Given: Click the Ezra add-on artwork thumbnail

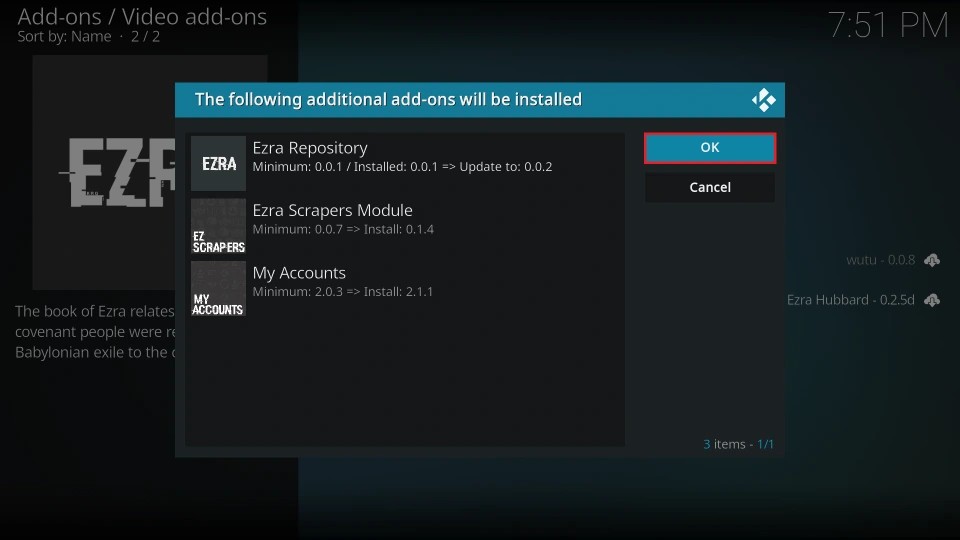Looking at the screenshot, I should (x=104, y=172).
